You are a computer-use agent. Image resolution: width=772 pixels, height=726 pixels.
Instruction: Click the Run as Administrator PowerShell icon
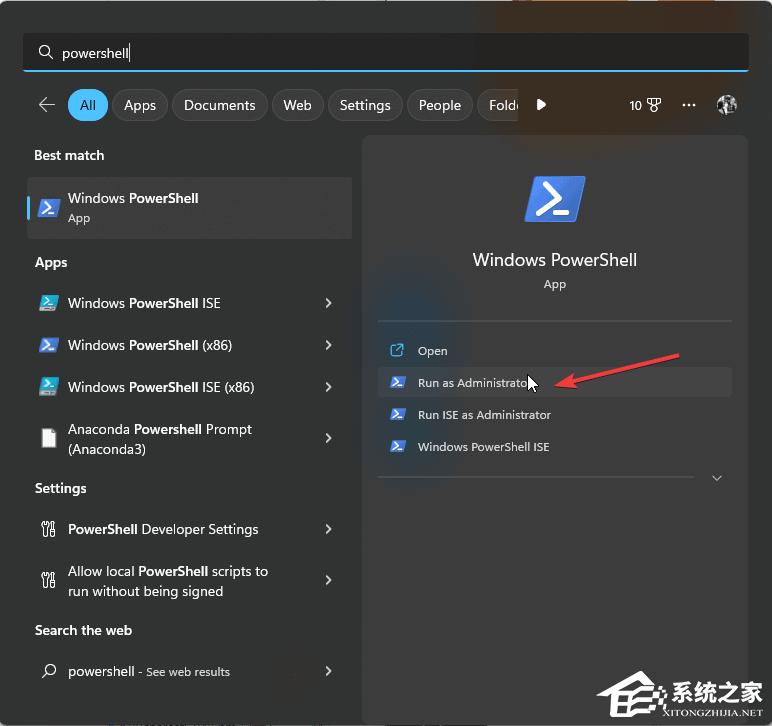tap(398, 382)
